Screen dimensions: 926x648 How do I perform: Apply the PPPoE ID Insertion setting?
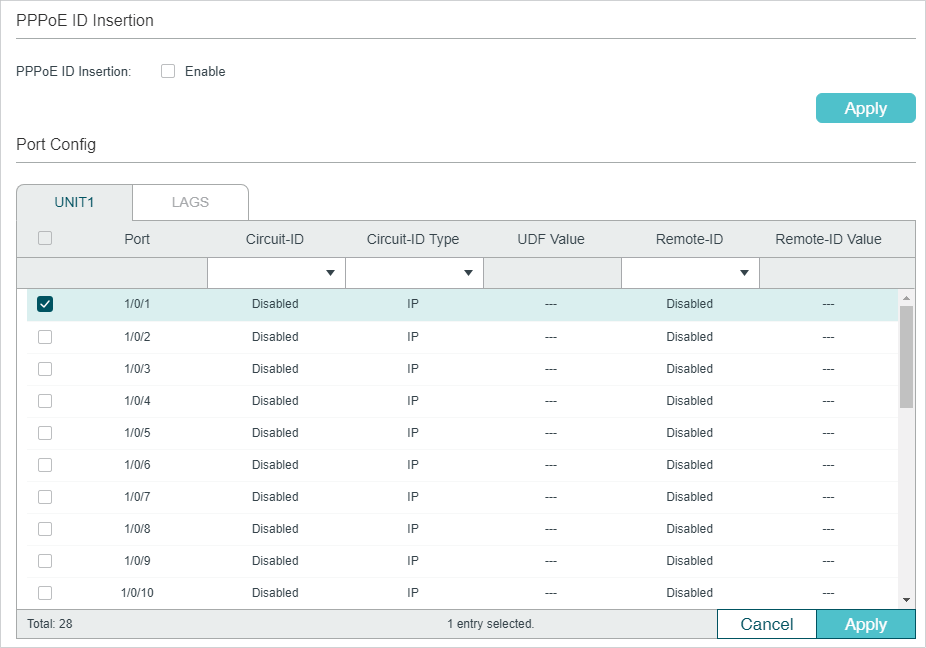[866, 108]
